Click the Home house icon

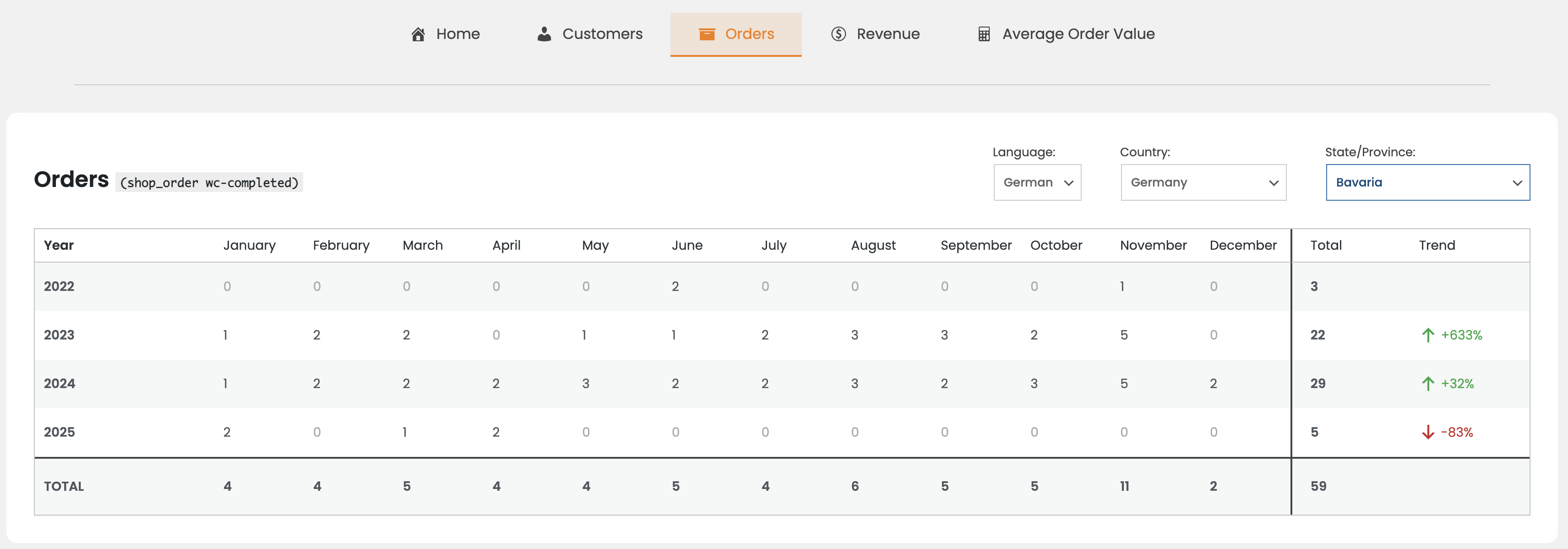click(418, 34)
